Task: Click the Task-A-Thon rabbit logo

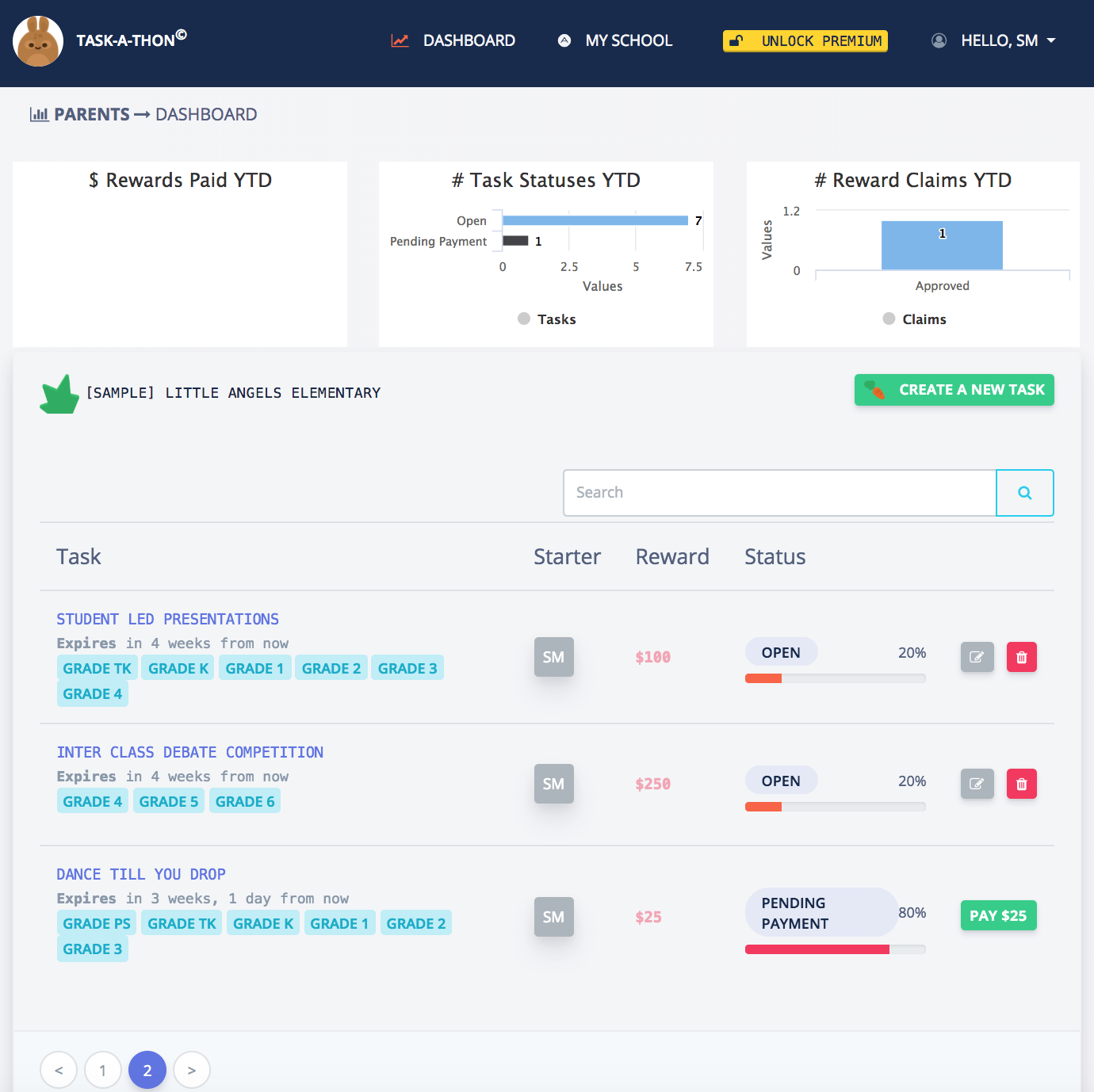Action: pyautogui.click(x=38, y=41)
